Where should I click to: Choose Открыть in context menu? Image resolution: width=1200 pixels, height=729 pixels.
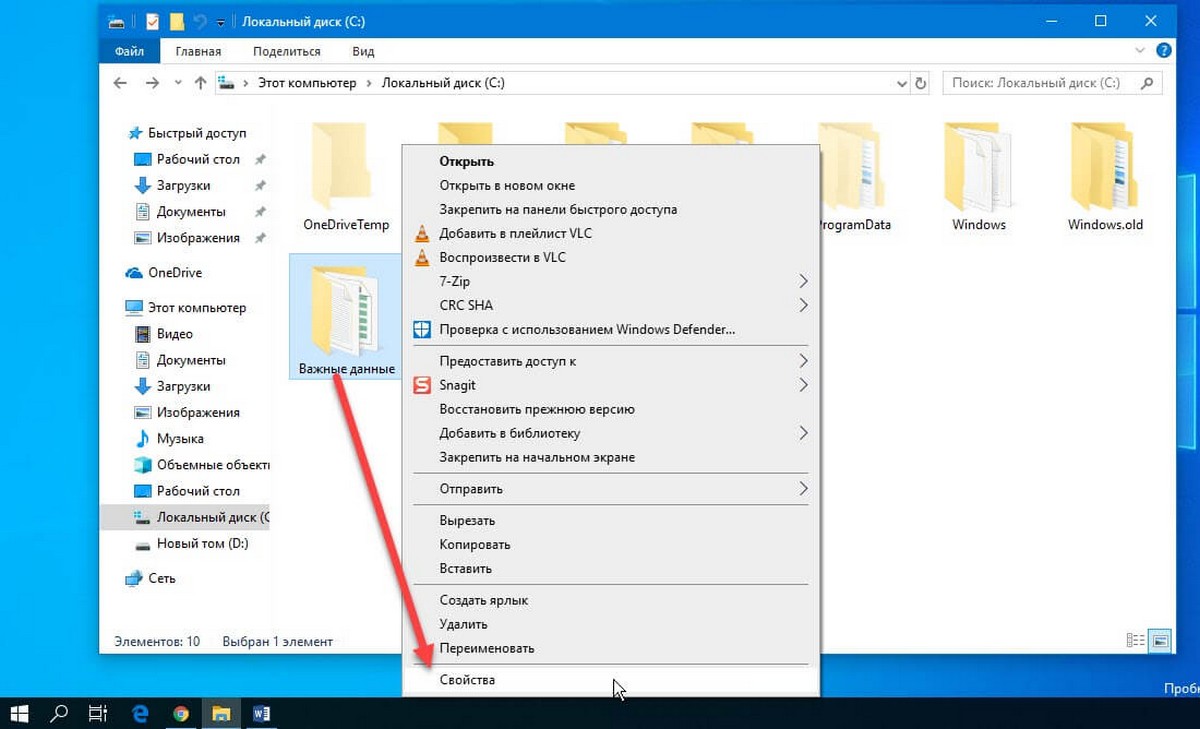click(610, 161)
